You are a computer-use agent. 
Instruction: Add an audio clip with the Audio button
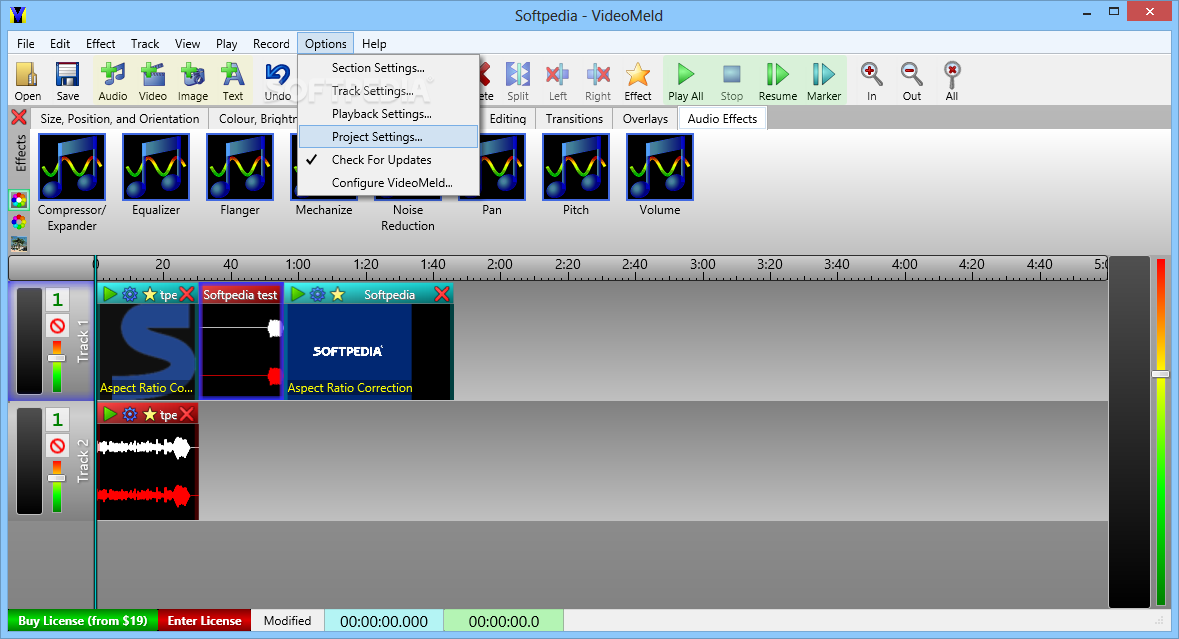tap(113, 81)
